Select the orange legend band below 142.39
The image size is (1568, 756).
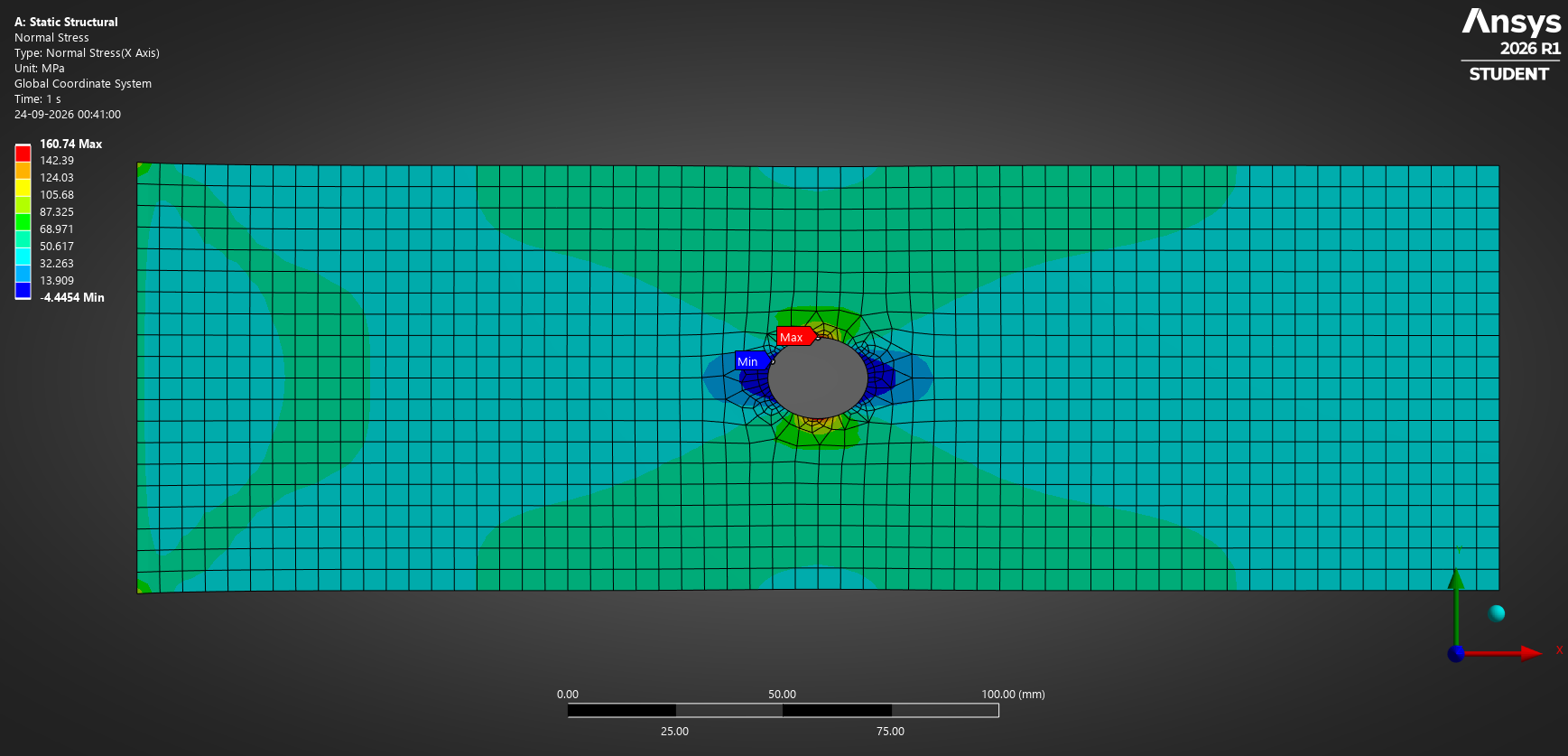pos(23,170)
